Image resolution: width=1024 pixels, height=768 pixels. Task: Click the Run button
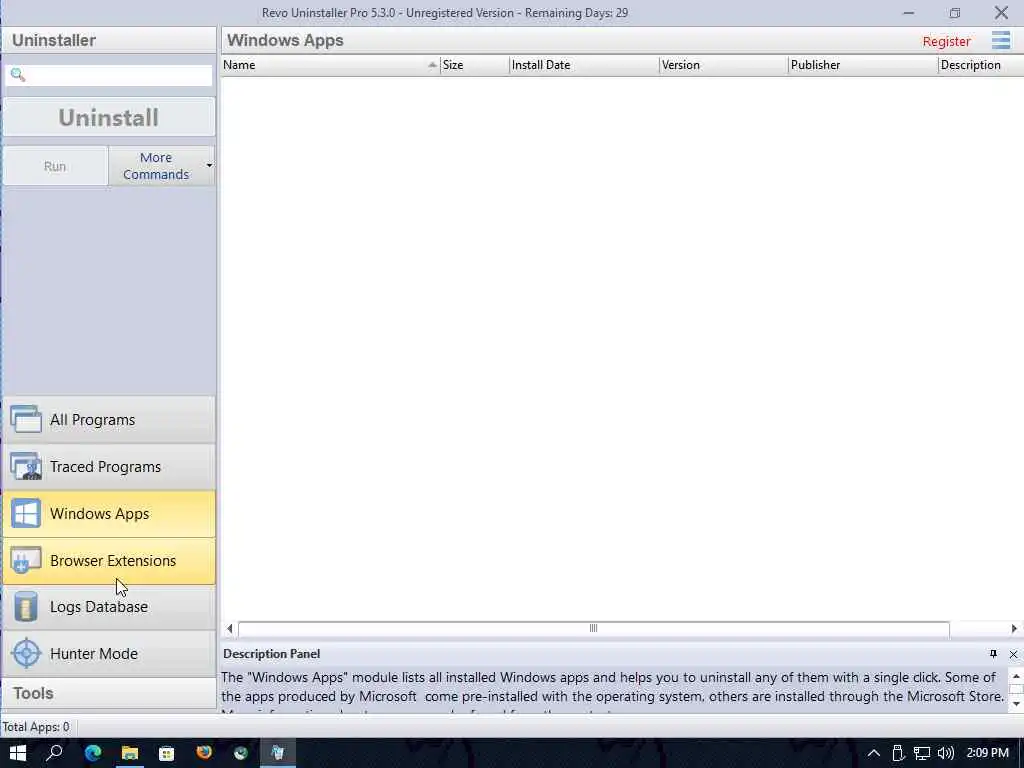pyautogui.click(x=55, y=166)
